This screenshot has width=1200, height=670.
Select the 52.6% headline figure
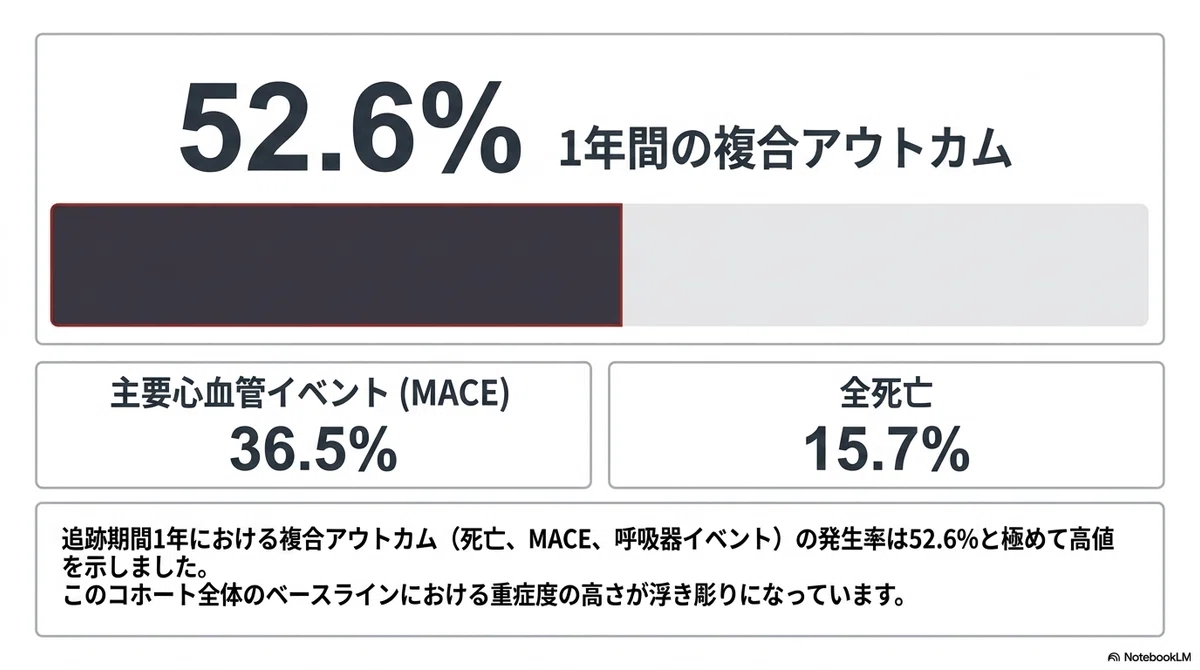350,127
